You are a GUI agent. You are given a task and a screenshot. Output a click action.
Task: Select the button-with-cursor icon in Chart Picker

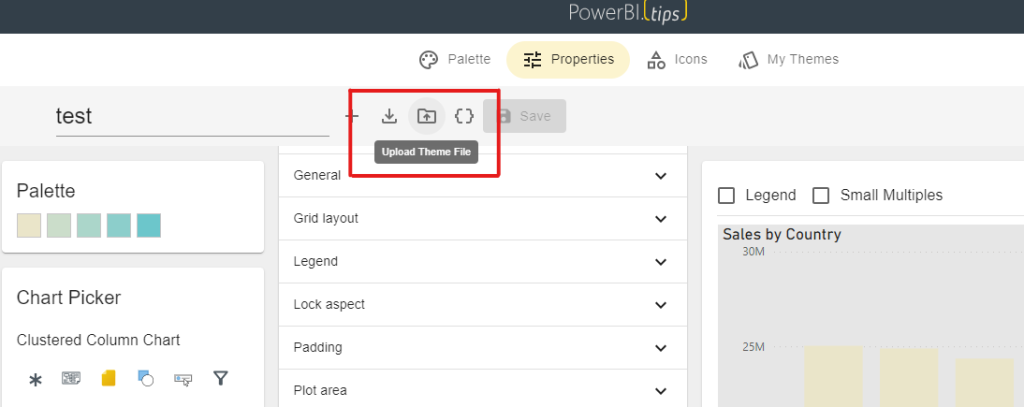pos(183,378)
